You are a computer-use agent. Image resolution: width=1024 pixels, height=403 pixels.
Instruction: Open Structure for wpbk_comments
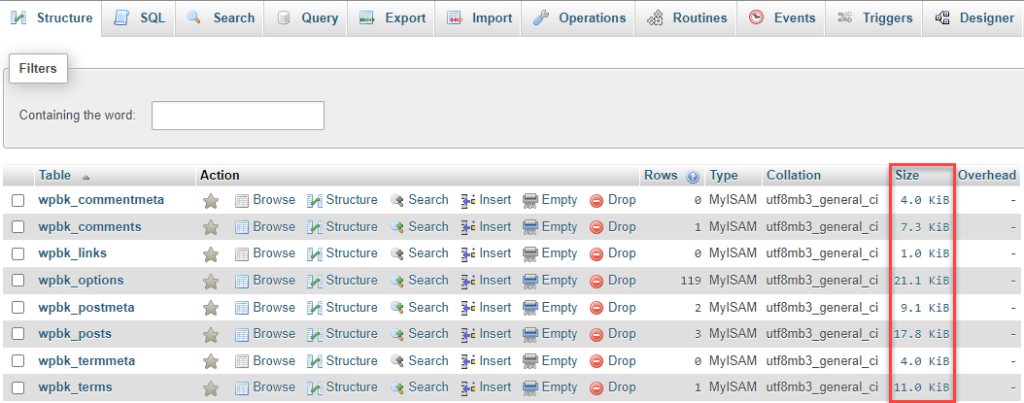tap(342, 227)
